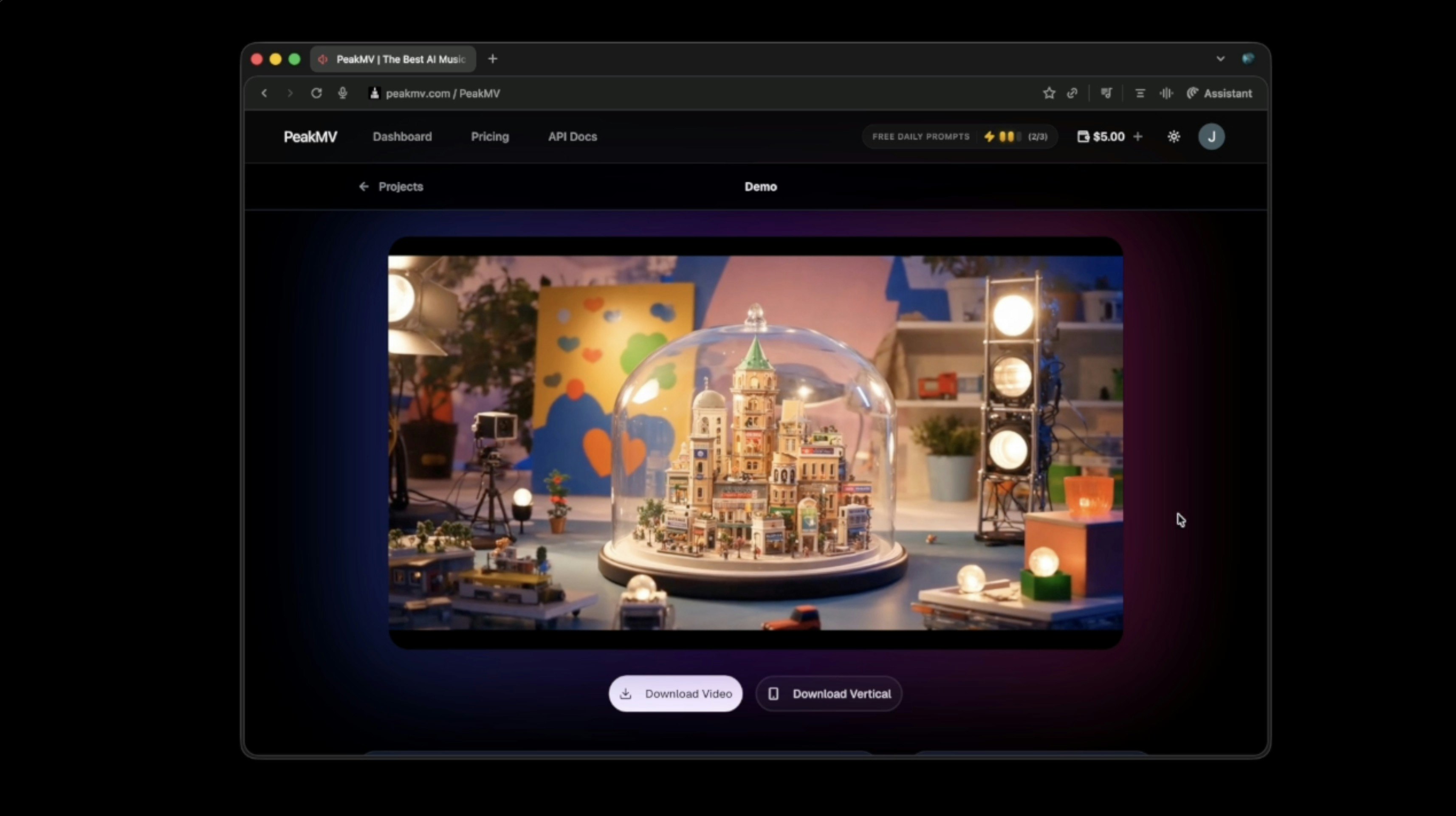Click plus to add account credits
Image resolution: width=1456 pixels, height=816 pixels.
click(x=1138, y=136)
